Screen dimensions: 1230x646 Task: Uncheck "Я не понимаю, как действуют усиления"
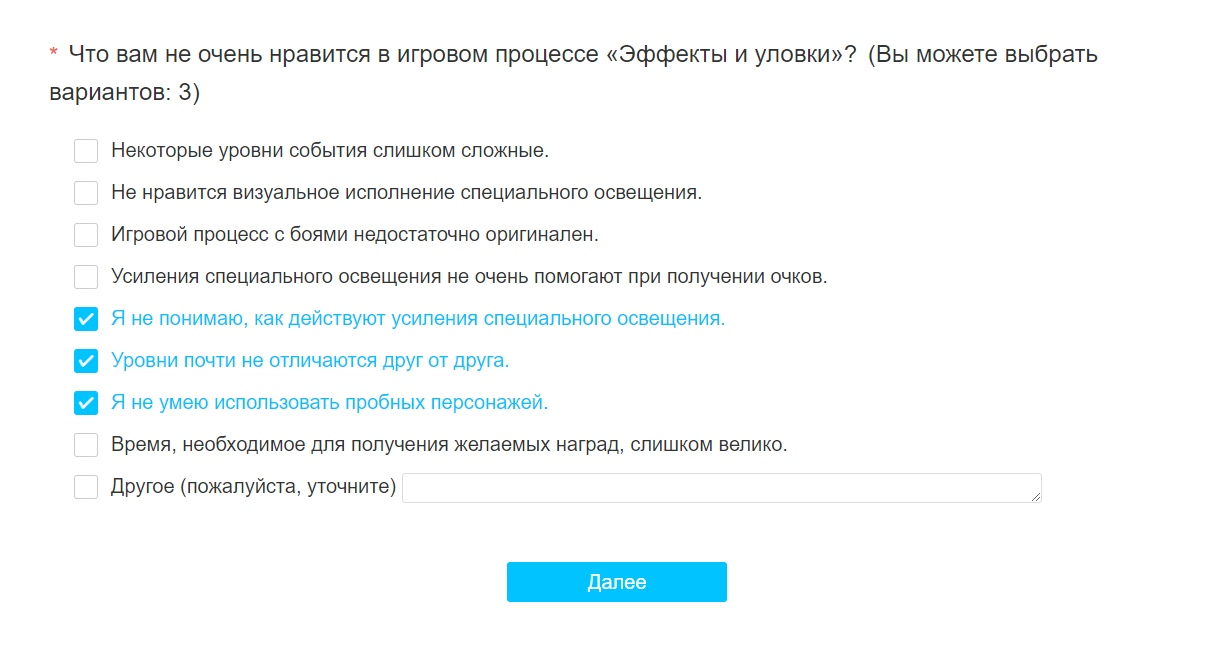coord(86,319)
